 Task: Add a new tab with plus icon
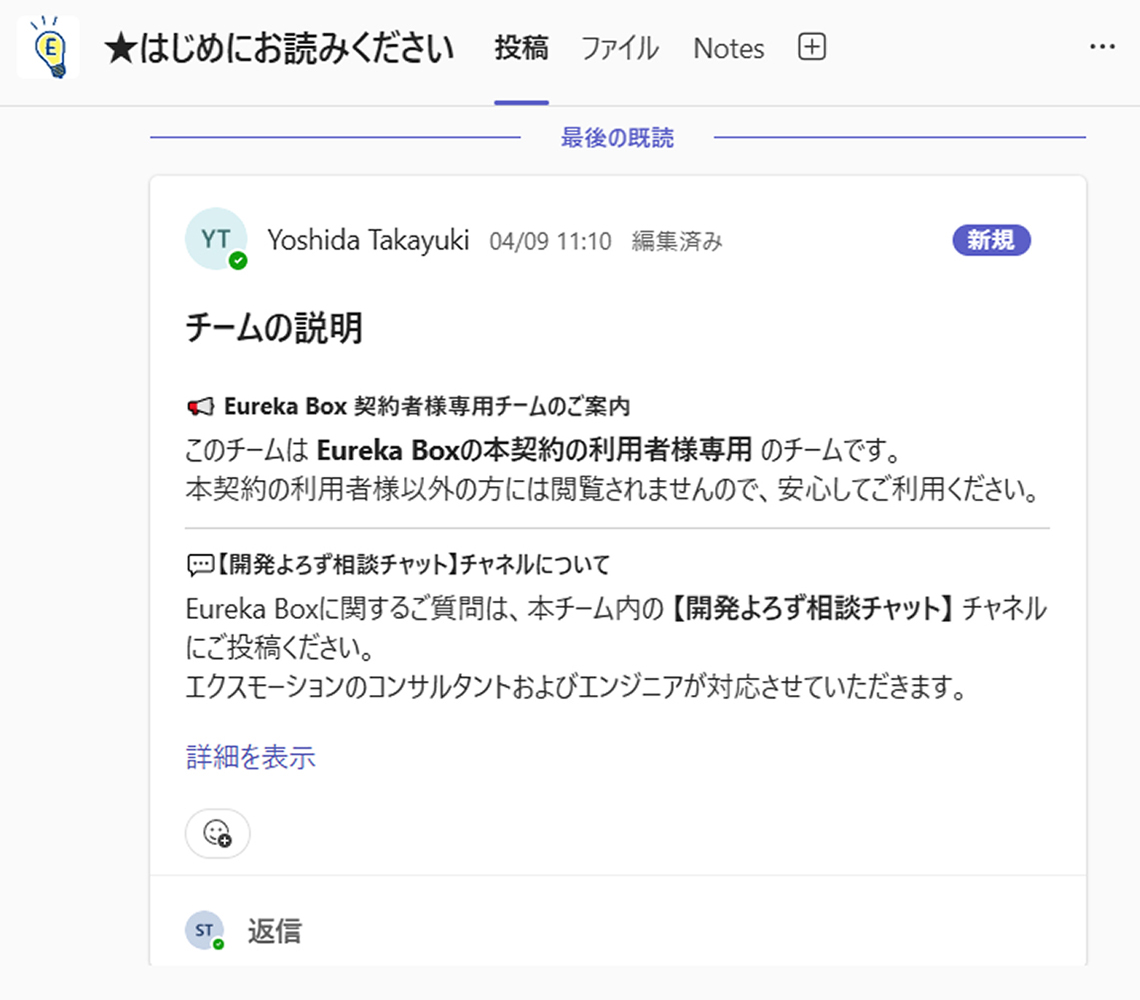(x=811, y=47)
